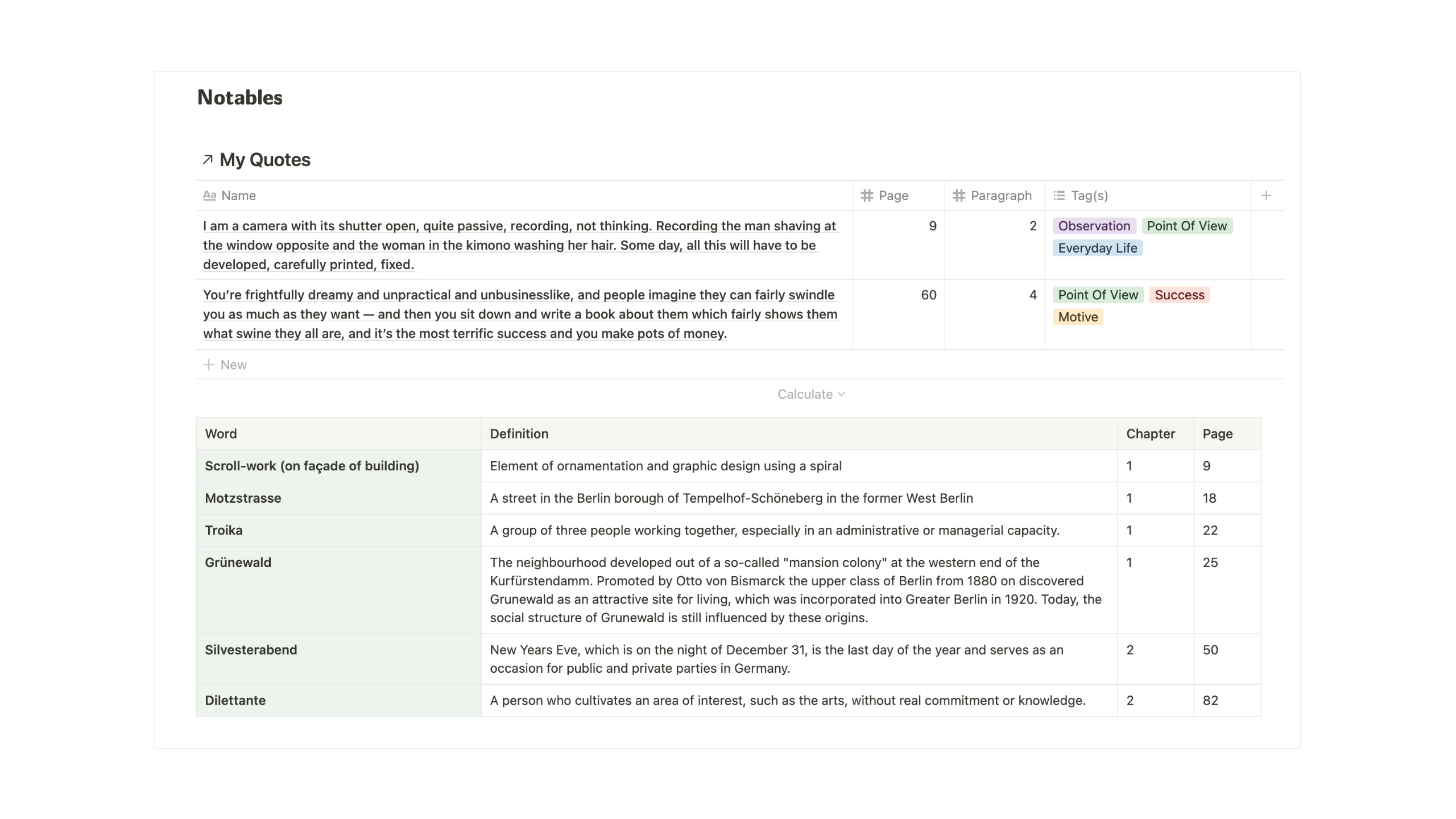Click the plus icon beside New
The height and width of the screenshot is (819, 1456).
pos(209,365)
